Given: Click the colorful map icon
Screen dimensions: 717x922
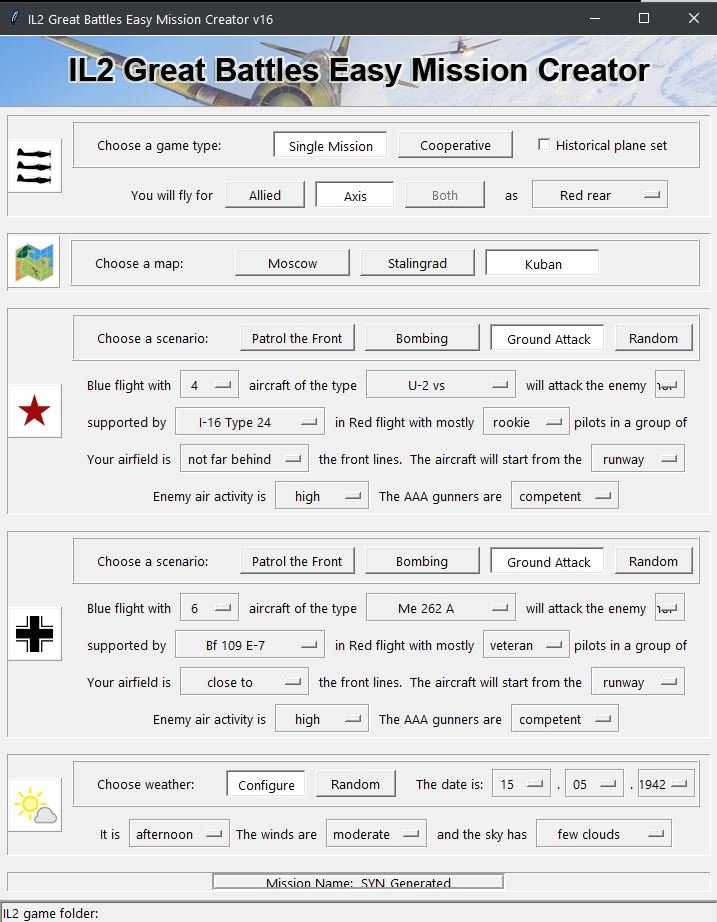Looking at the screenshot, I should coord(34,262).
